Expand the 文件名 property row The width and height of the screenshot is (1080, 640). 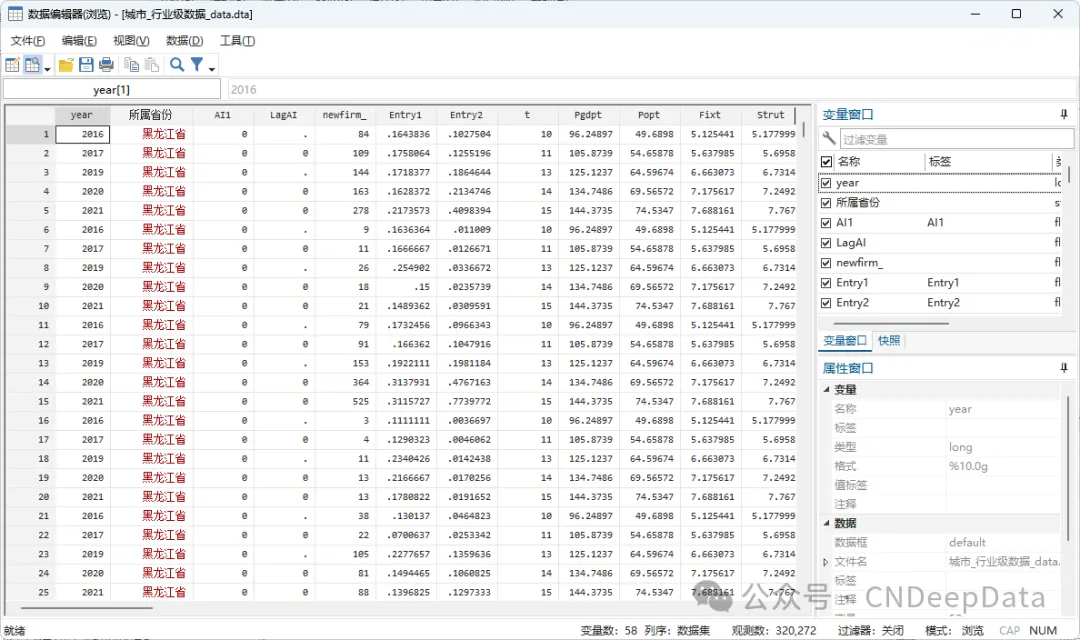[x=826, y=561]
